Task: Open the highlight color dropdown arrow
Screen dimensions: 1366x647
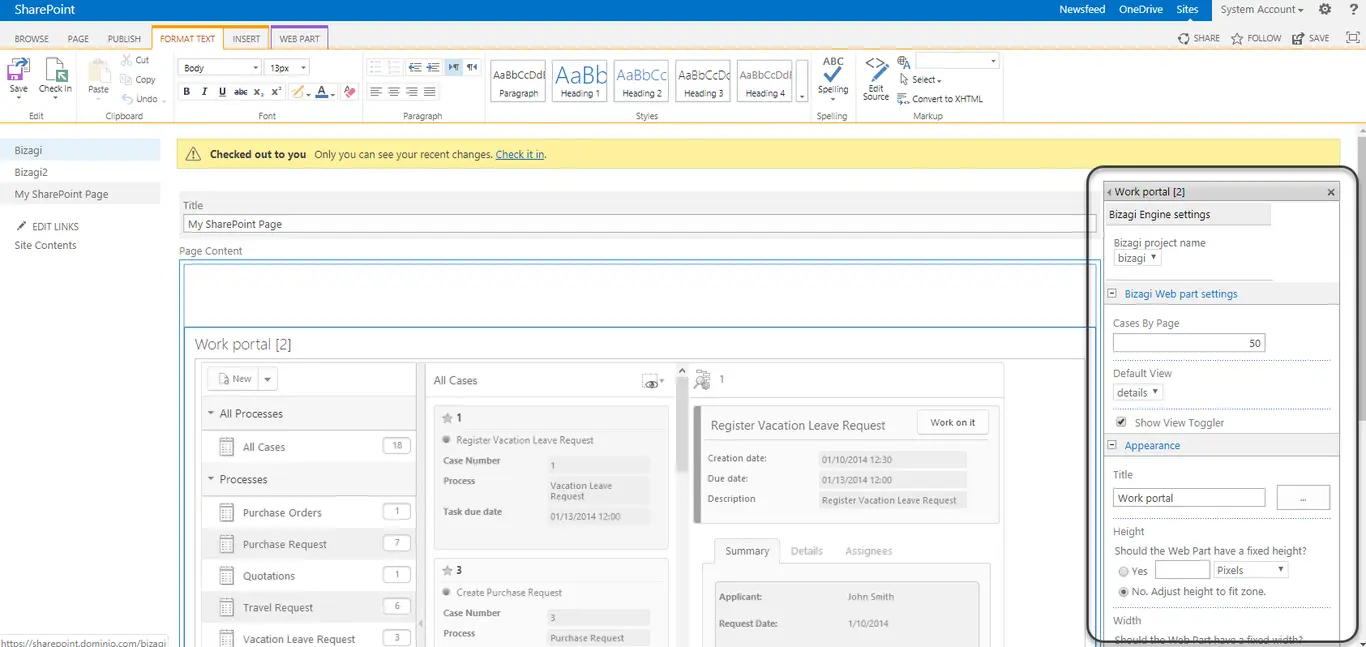Action: coord(310,92)
